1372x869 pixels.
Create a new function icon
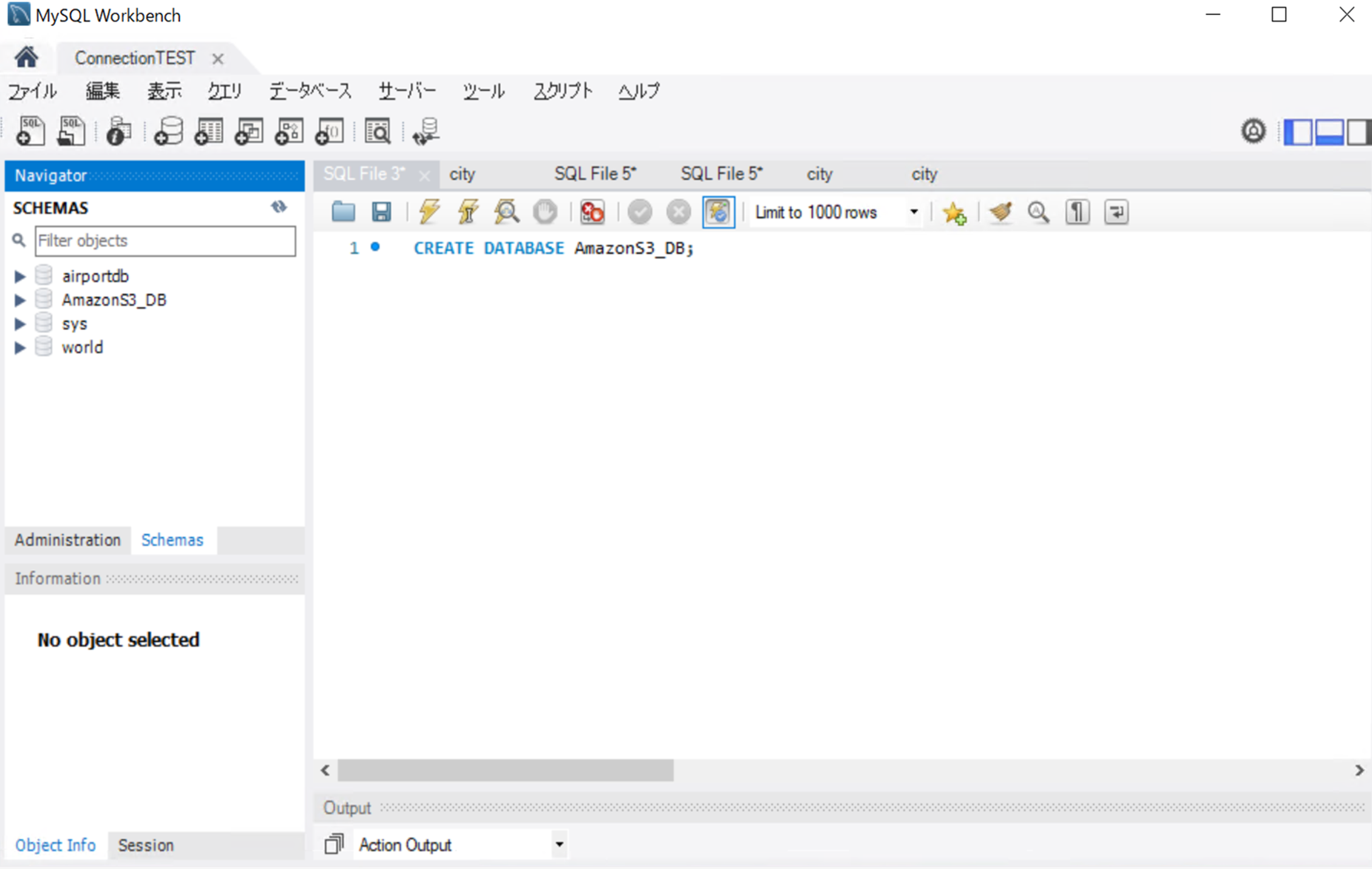point(330,131)
